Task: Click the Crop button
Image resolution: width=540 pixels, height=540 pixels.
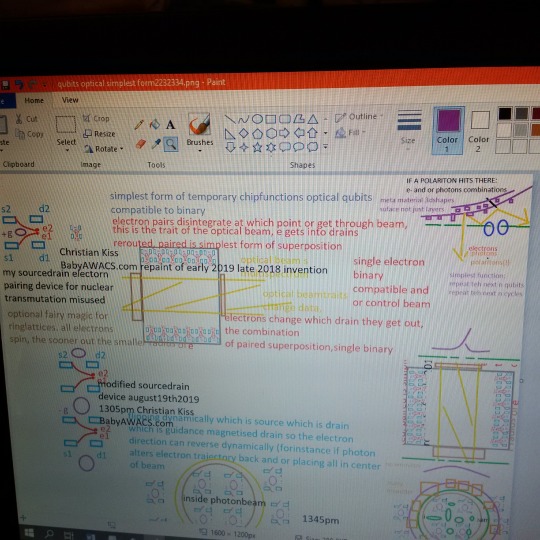Action: [96, 118]
